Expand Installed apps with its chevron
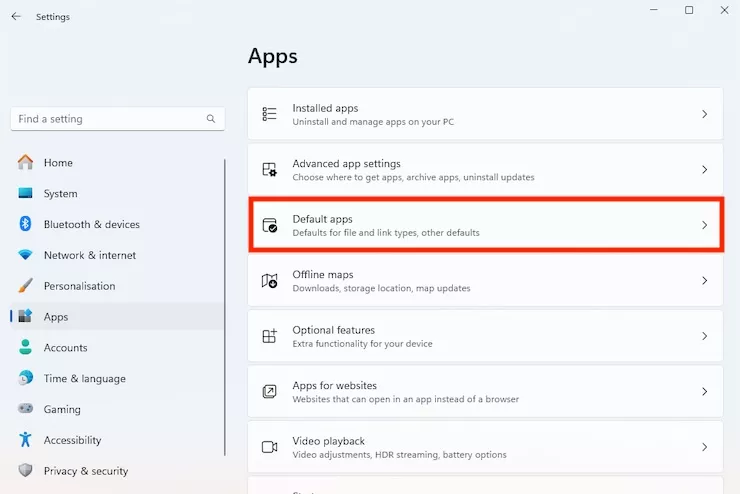Screen dimensions: 740x494 [x=704, y=115]
